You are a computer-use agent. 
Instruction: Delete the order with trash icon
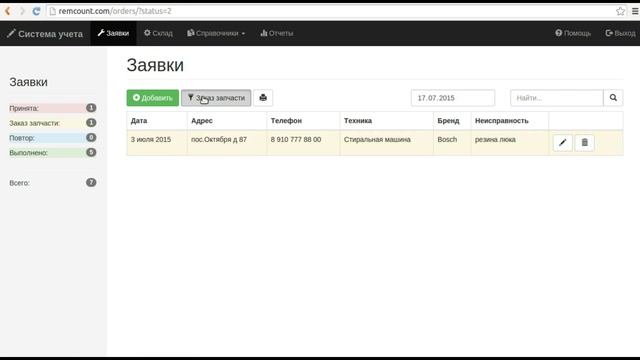[584, 142]
